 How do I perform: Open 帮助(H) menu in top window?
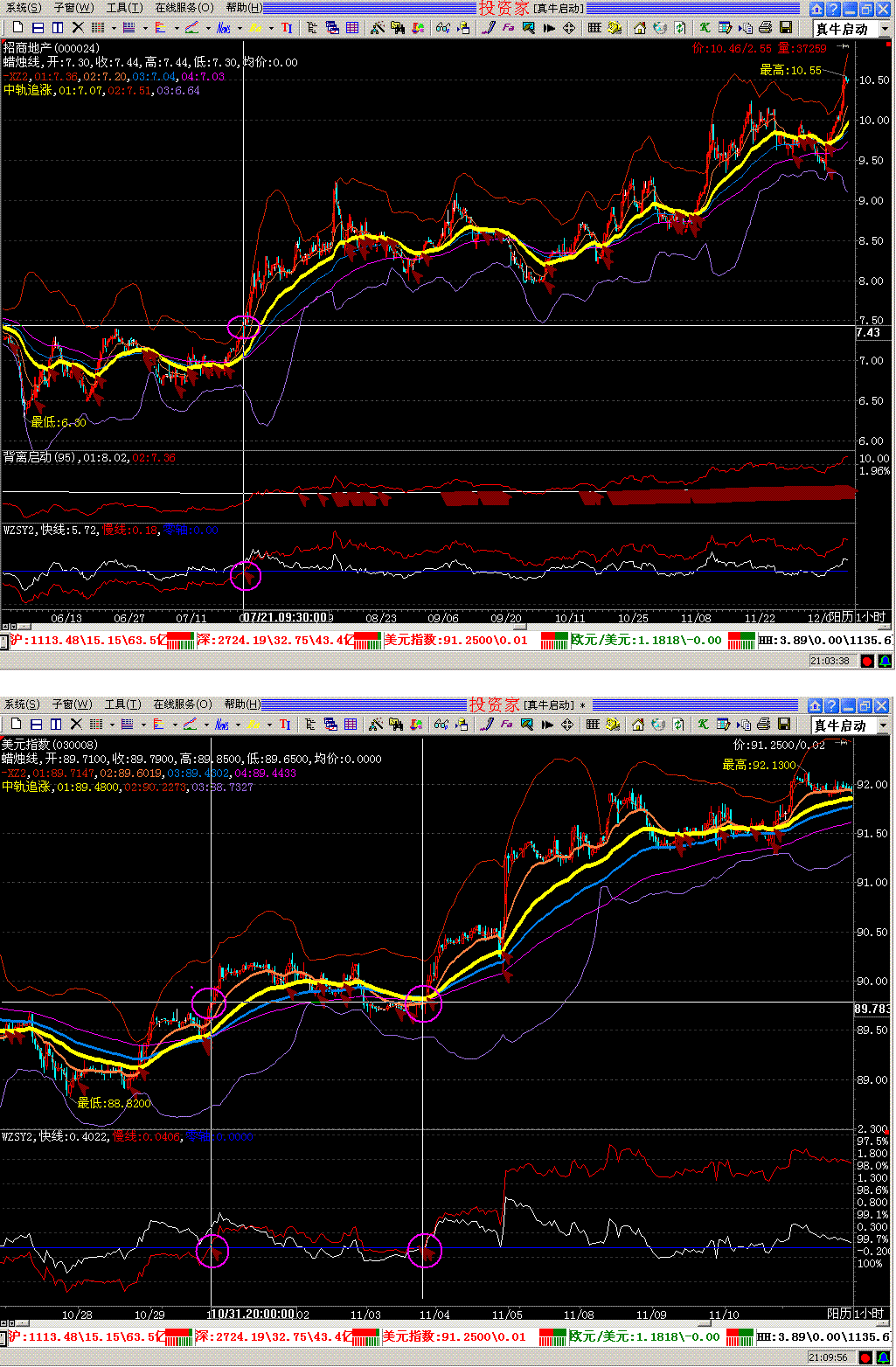(x=243, y=8)
